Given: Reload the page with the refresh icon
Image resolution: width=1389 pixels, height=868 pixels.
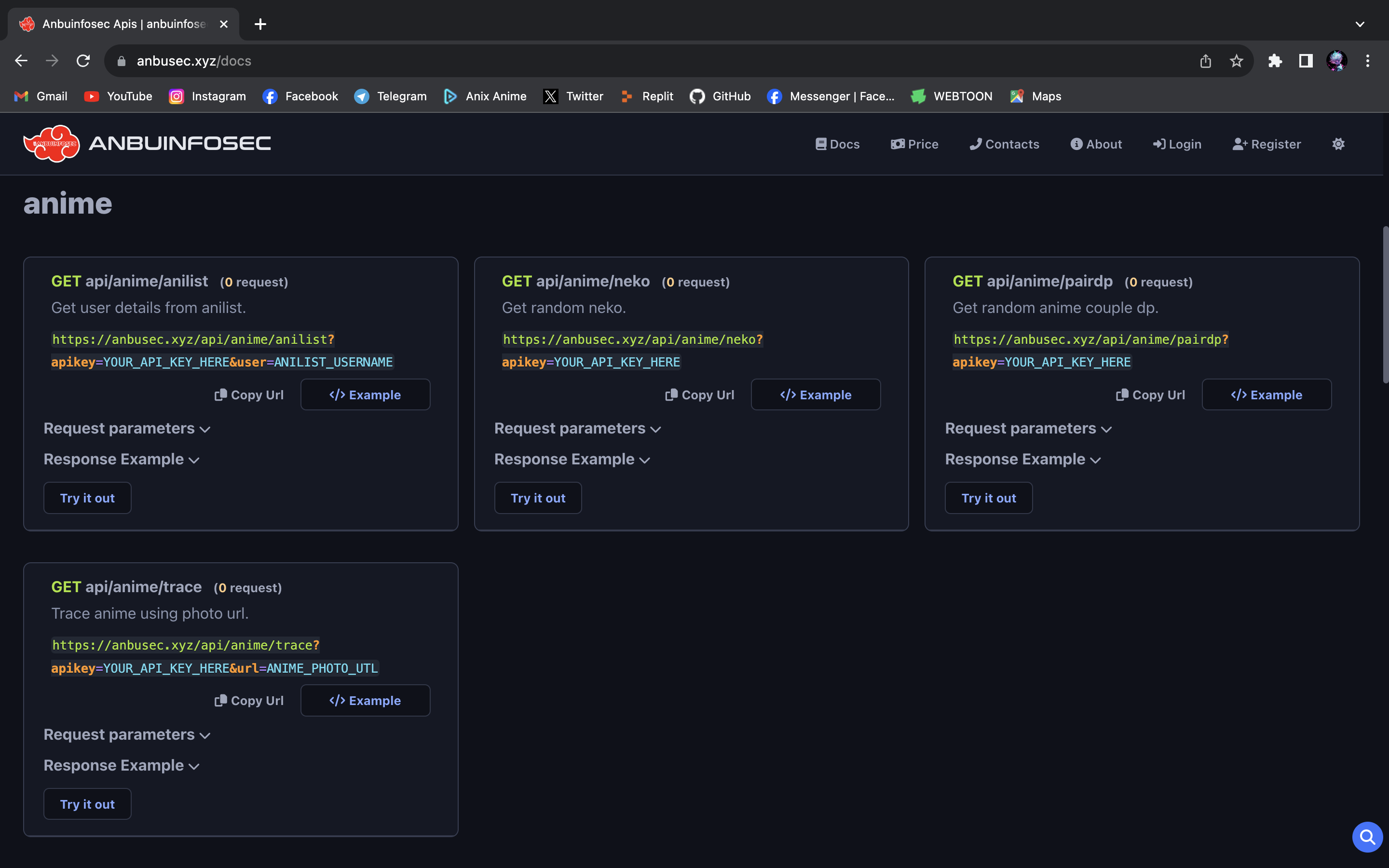Looking at the screenshot, I should [x=83, y=61].
